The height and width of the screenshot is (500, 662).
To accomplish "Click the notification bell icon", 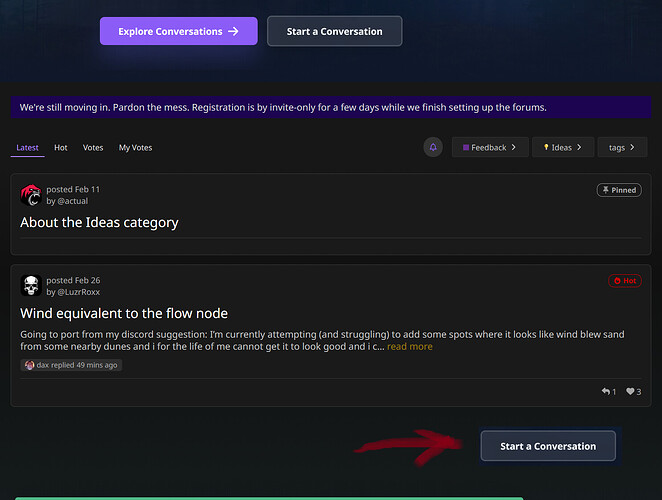I will (433, 147).
